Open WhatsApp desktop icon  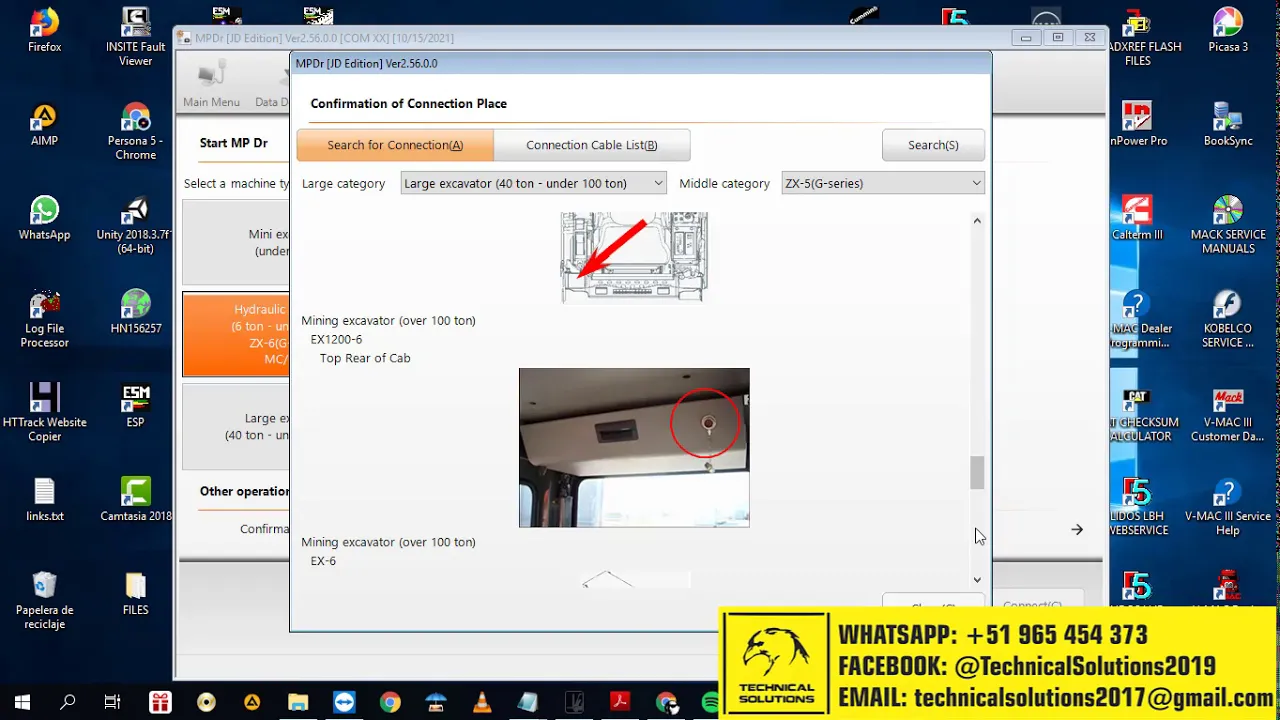pos(44,219)
